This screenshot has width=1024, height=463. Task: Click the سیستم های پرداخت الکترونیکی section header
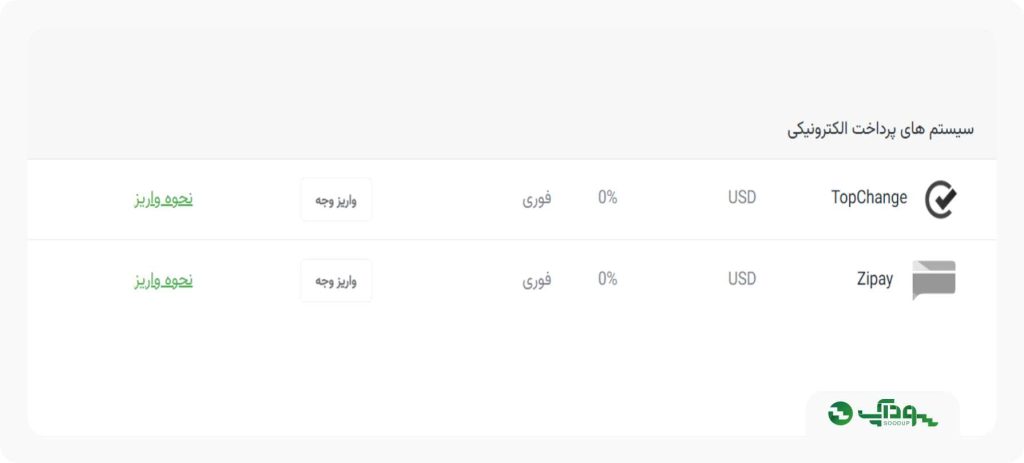[x=880, y=129]
